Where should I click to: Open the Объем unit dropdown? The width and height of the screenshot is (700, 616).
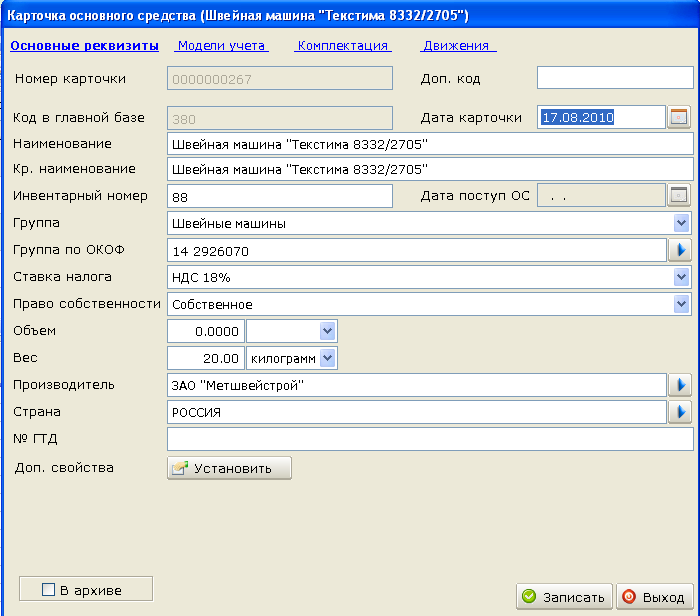tap(328, 331)
